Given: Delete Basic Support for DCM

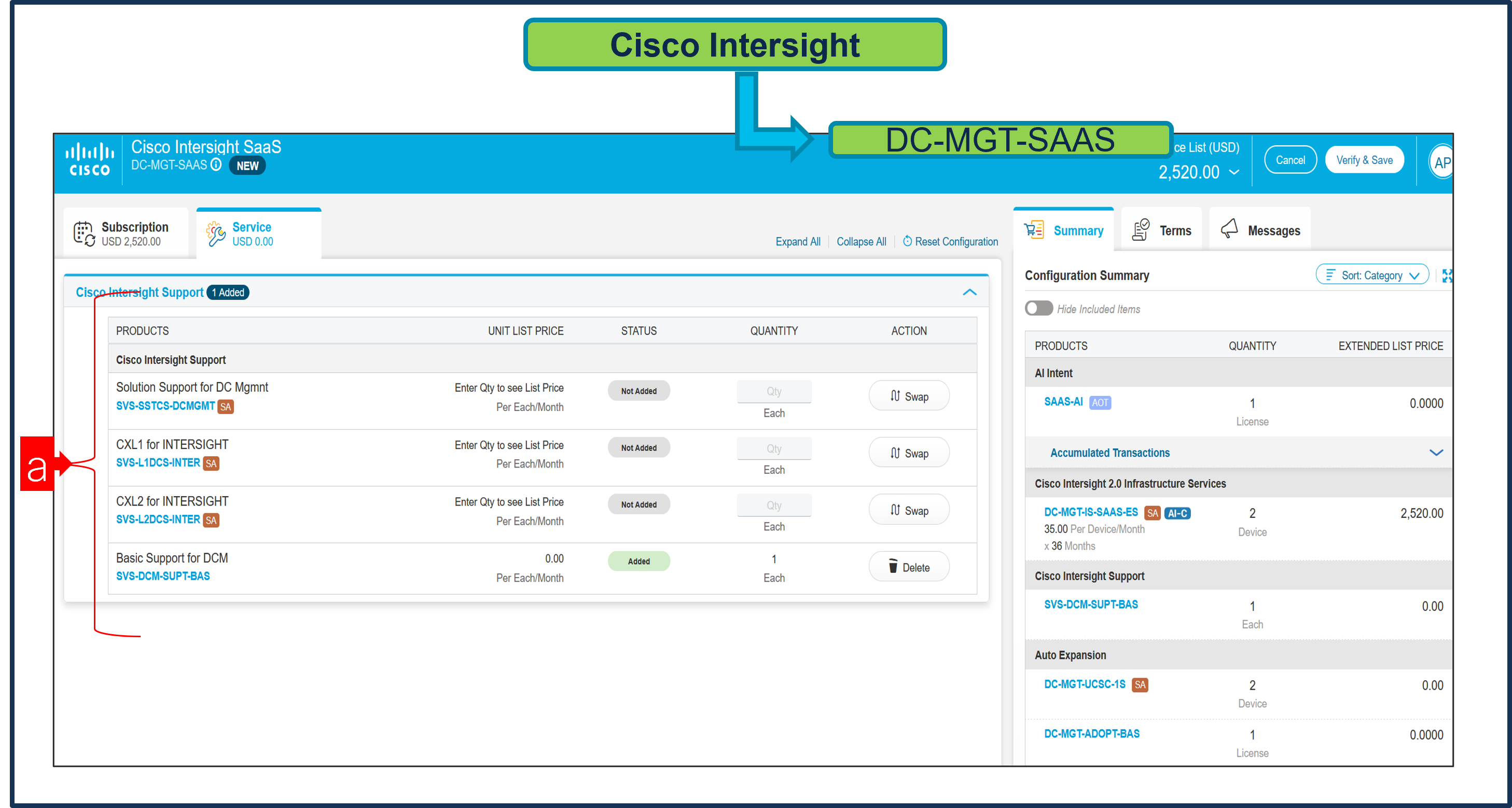Looking at the screenshot, I should pyautogui.click(x=908, y=567).
